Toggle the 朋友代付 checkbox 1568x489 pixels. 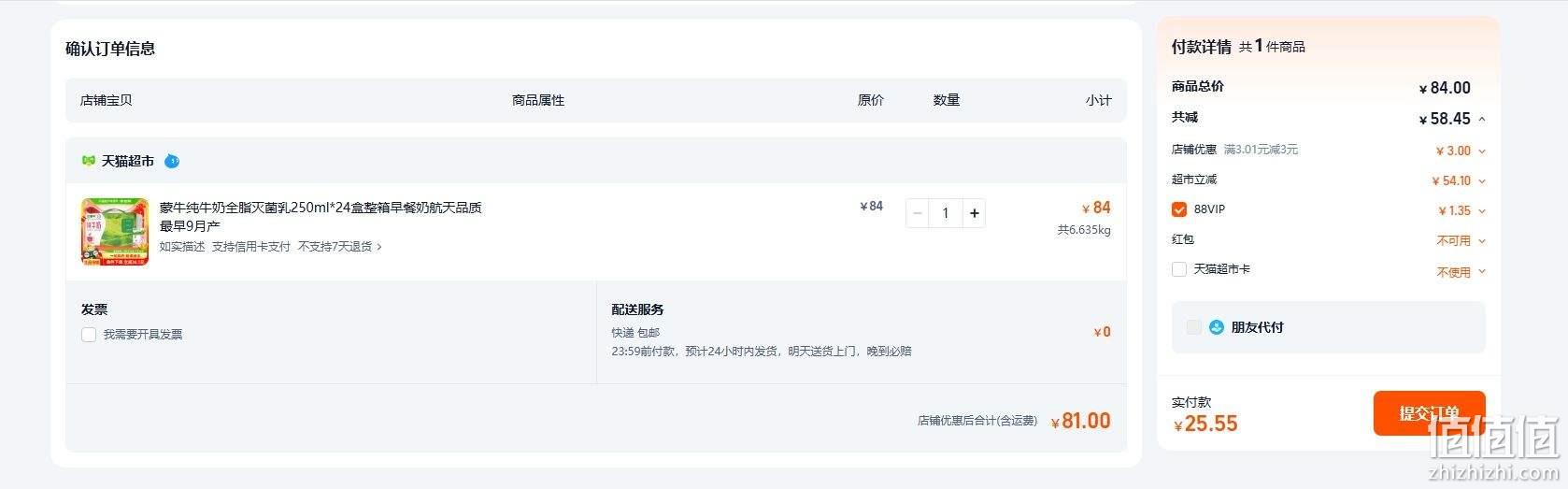[1194, 327]
